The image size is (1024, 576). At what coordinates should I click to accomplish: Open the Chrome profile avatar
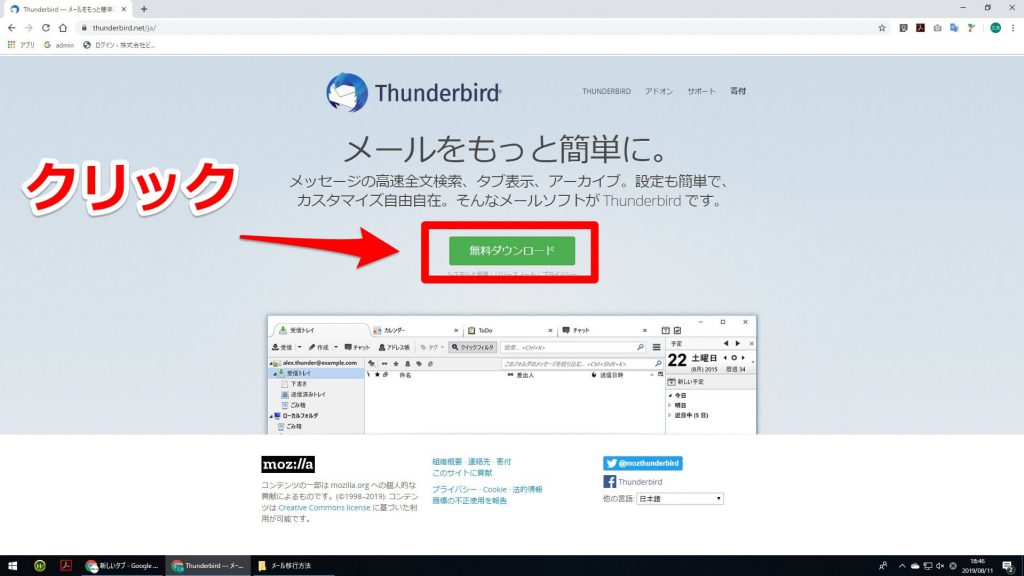[x=995, y=27]
